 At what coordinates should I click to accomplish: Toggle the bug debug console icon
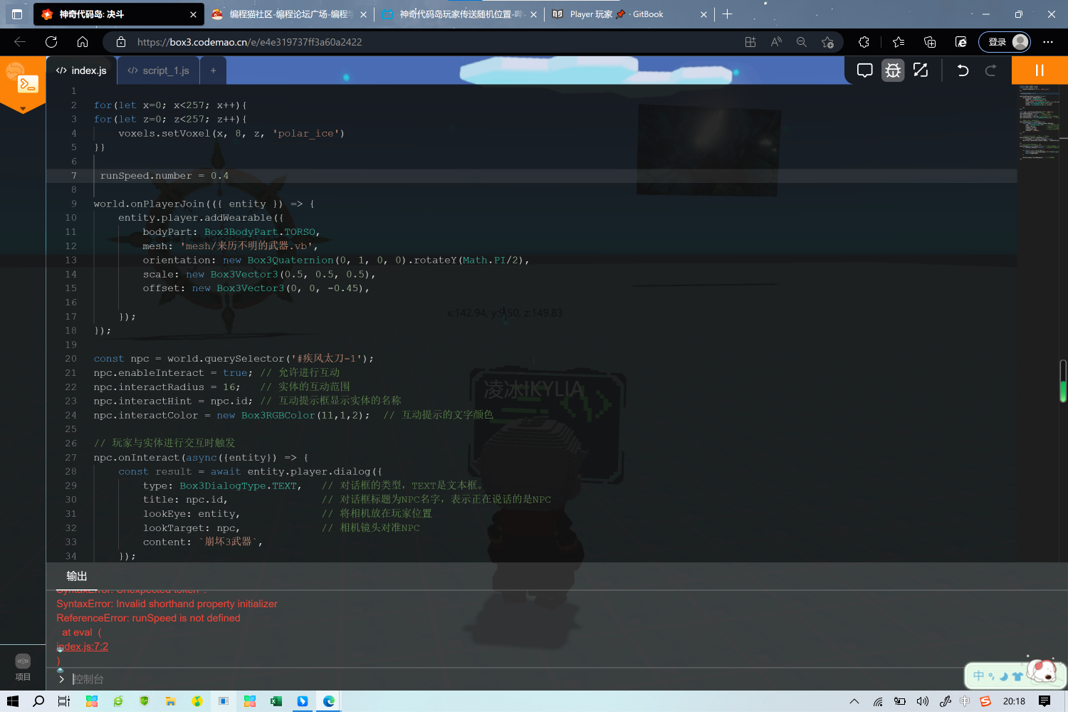[x=892, y=70]
